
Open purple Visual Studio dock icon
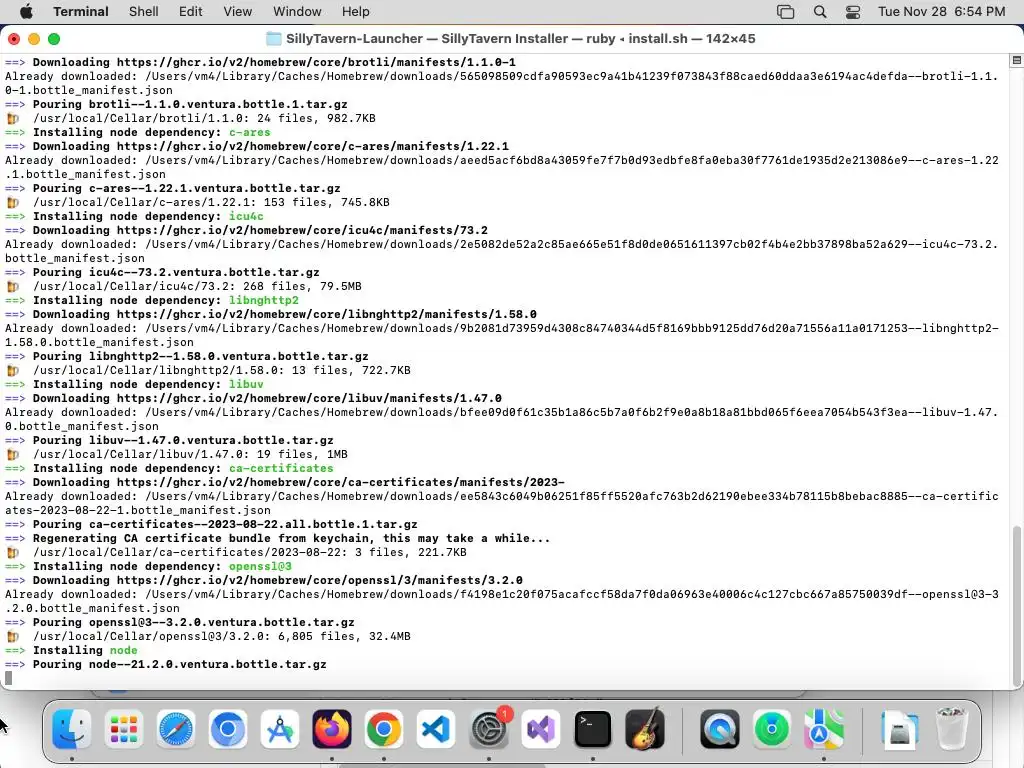pos(541,729)
